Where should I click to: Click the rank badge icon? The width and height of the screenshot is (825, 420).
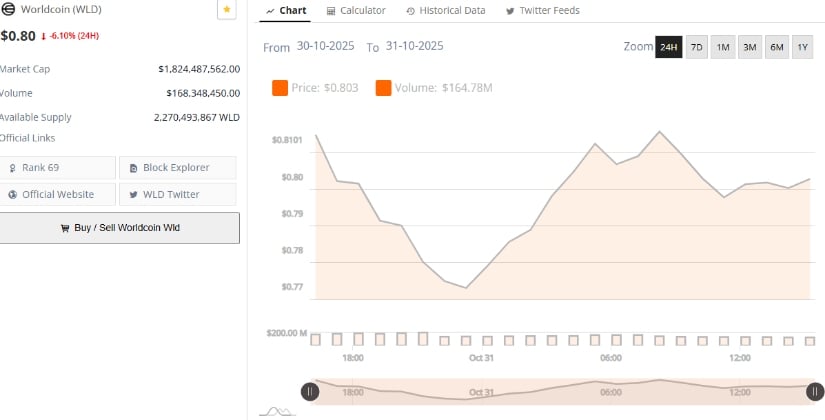tap(13, 168)
